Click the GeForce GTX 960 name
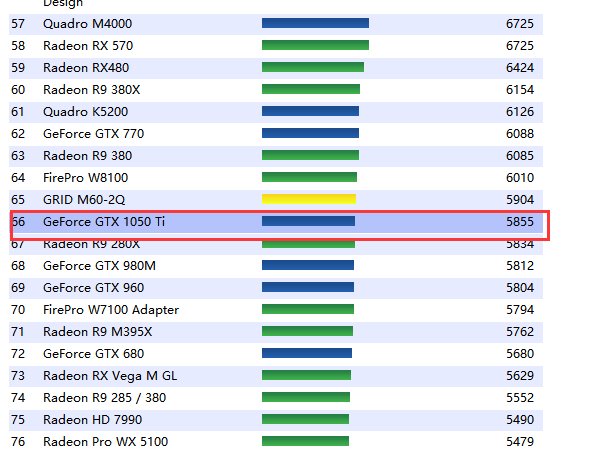Image resolution: width=601 pixels, height=454 pixels. pos(93,287)
